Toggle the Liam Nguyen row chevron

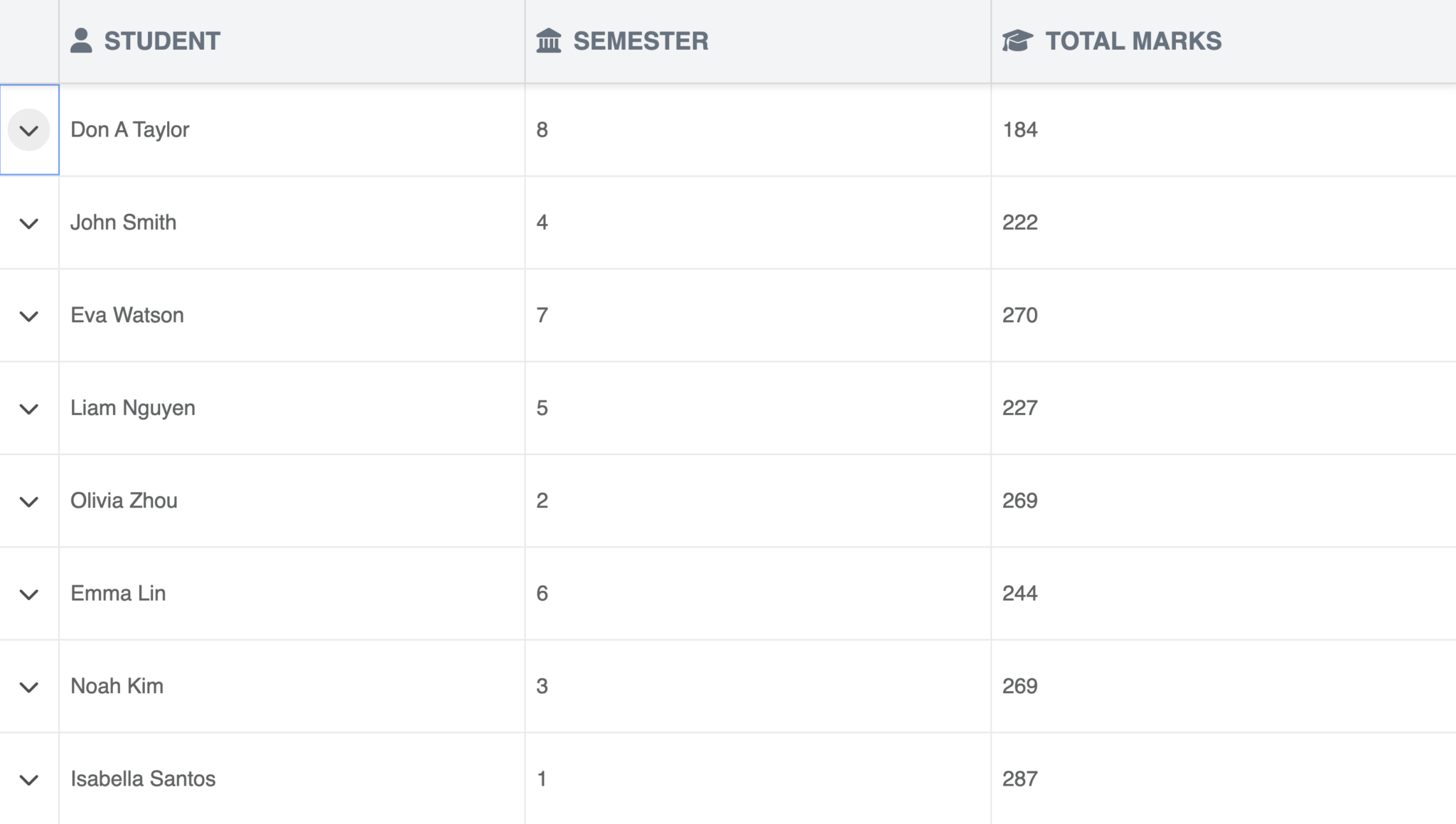click(x=29, y=409)
